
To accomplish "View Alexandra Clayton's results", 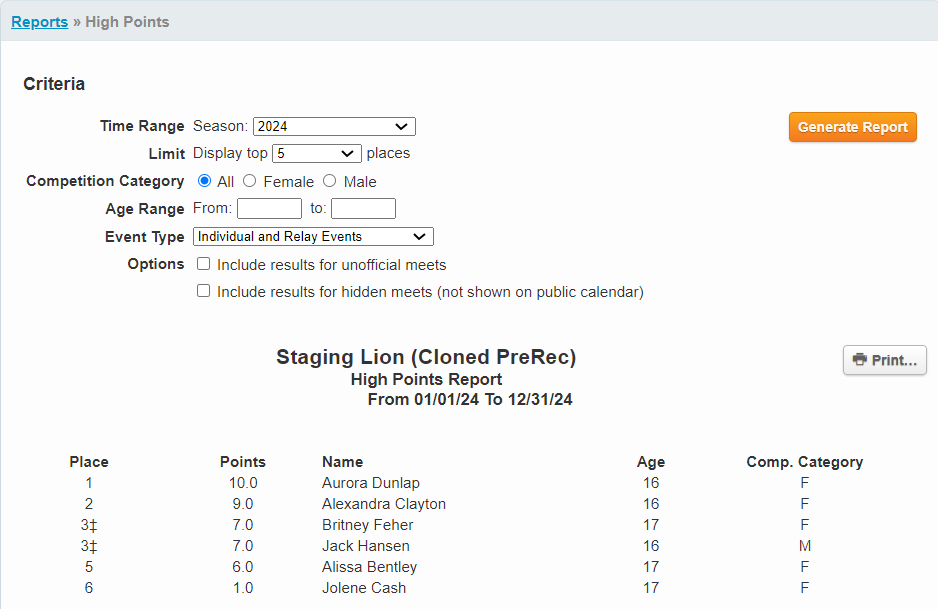I will point(383,504).
